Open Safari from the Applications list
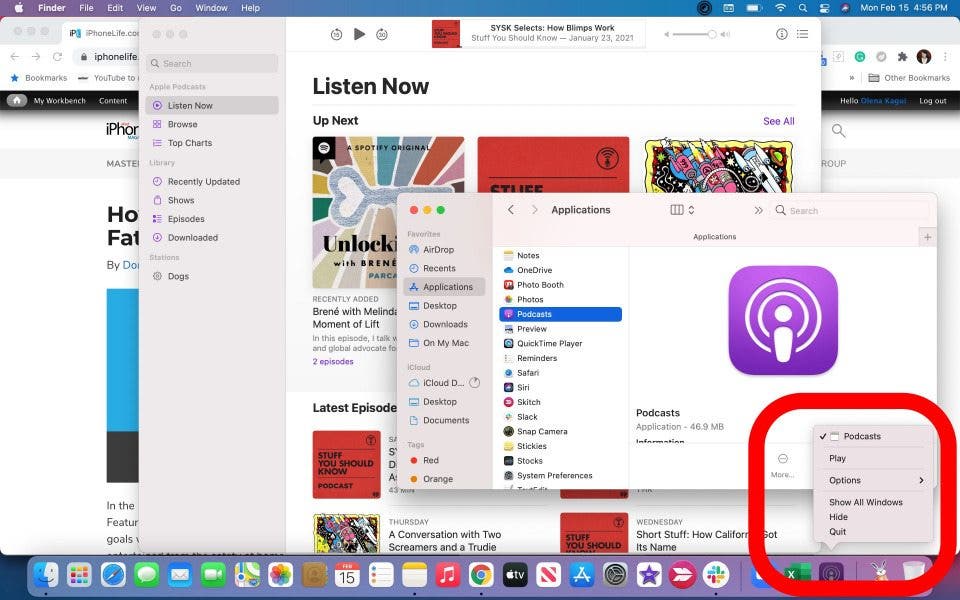960x600 pixels. click(529, 372)
